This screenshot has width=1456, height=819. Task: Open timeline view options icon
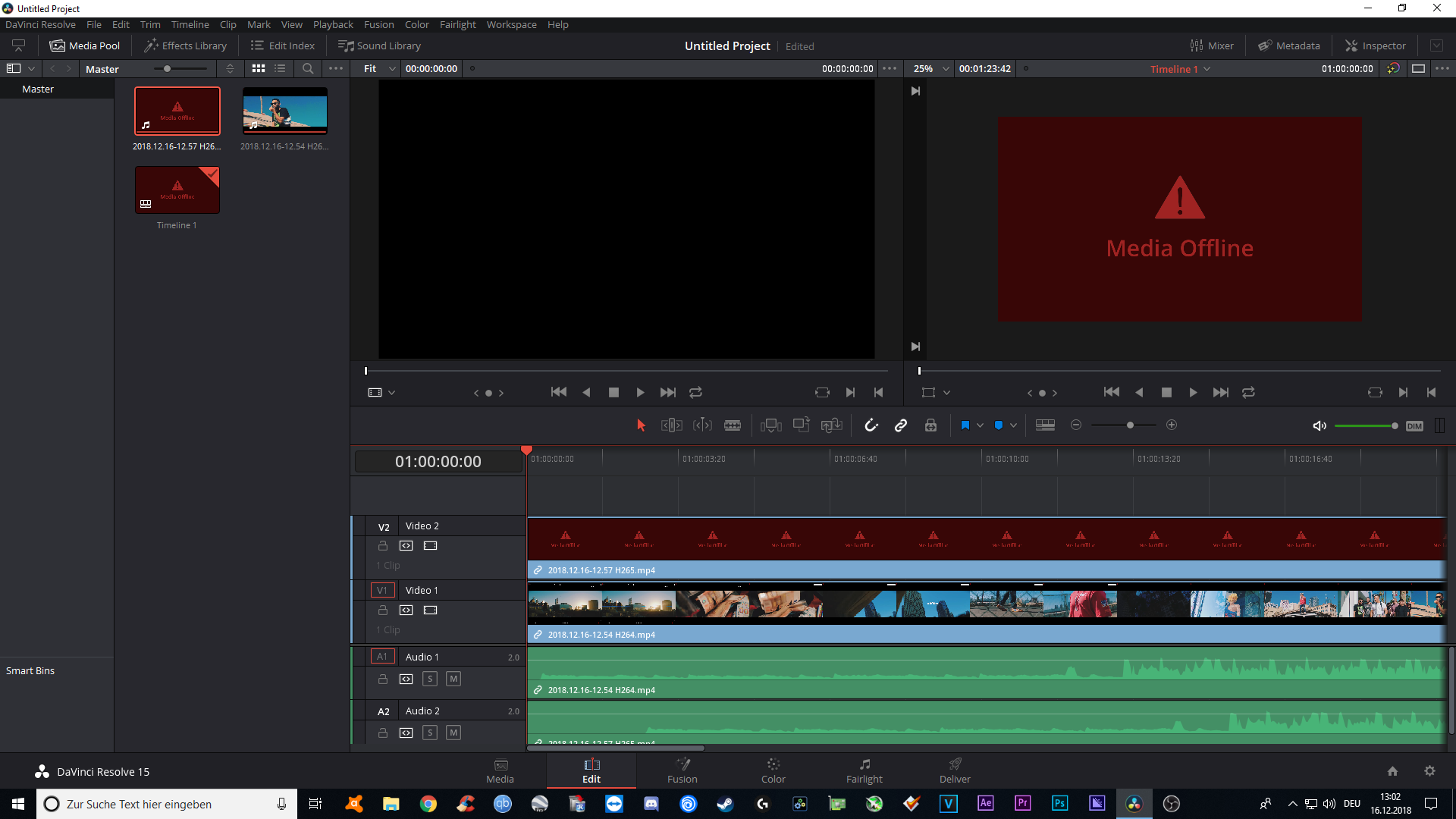[x=1045, y=425]
